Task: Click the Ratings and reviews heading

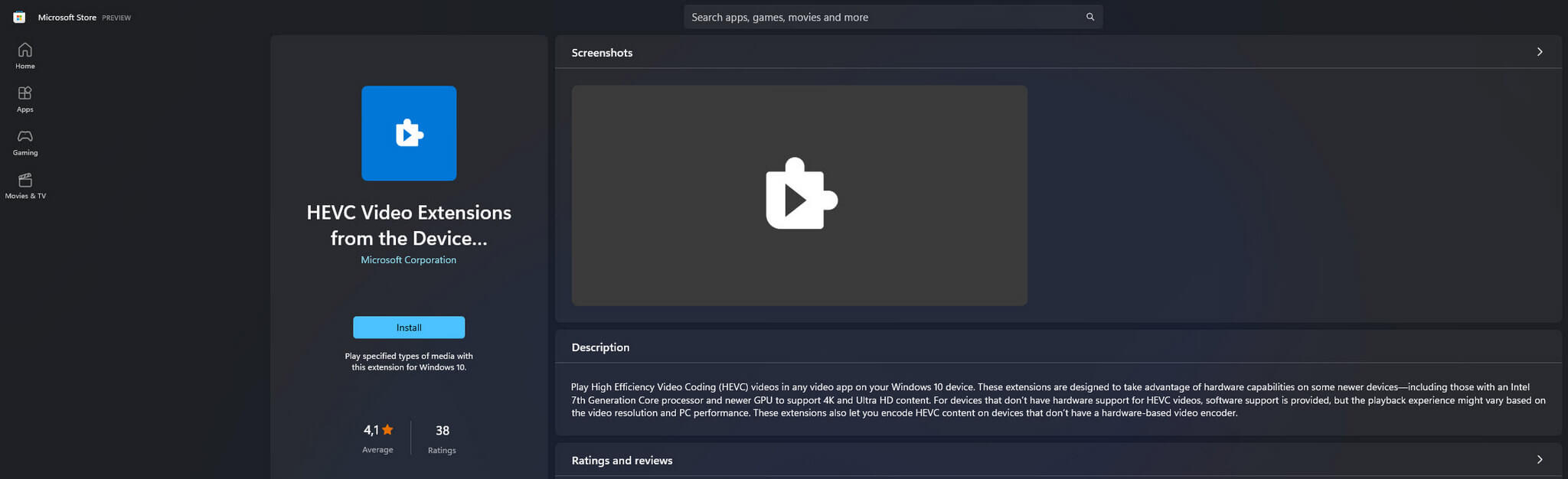Action: 622,461
